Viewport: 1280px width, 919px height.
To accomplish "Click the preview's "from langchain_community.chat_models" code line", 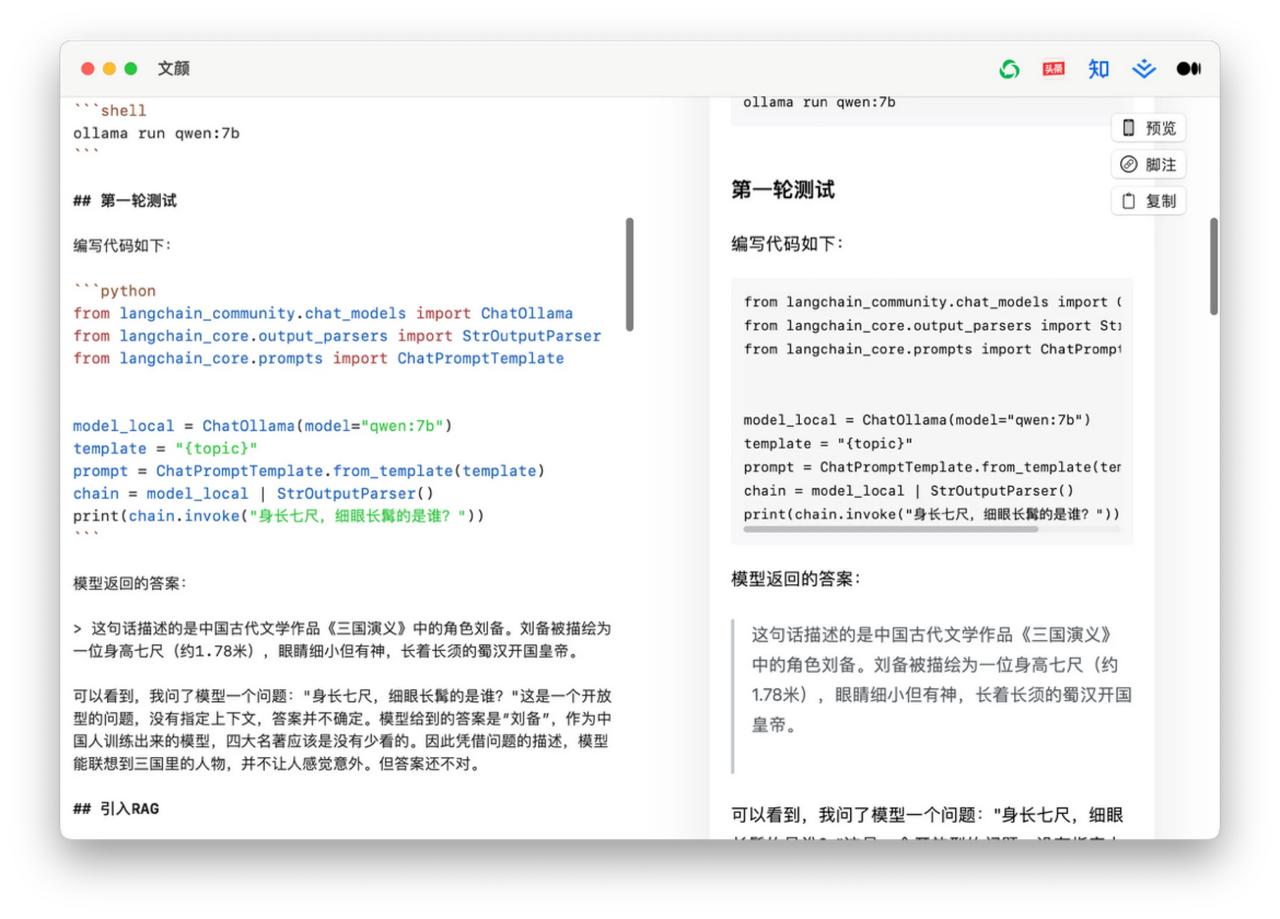I will pos(933,302).
